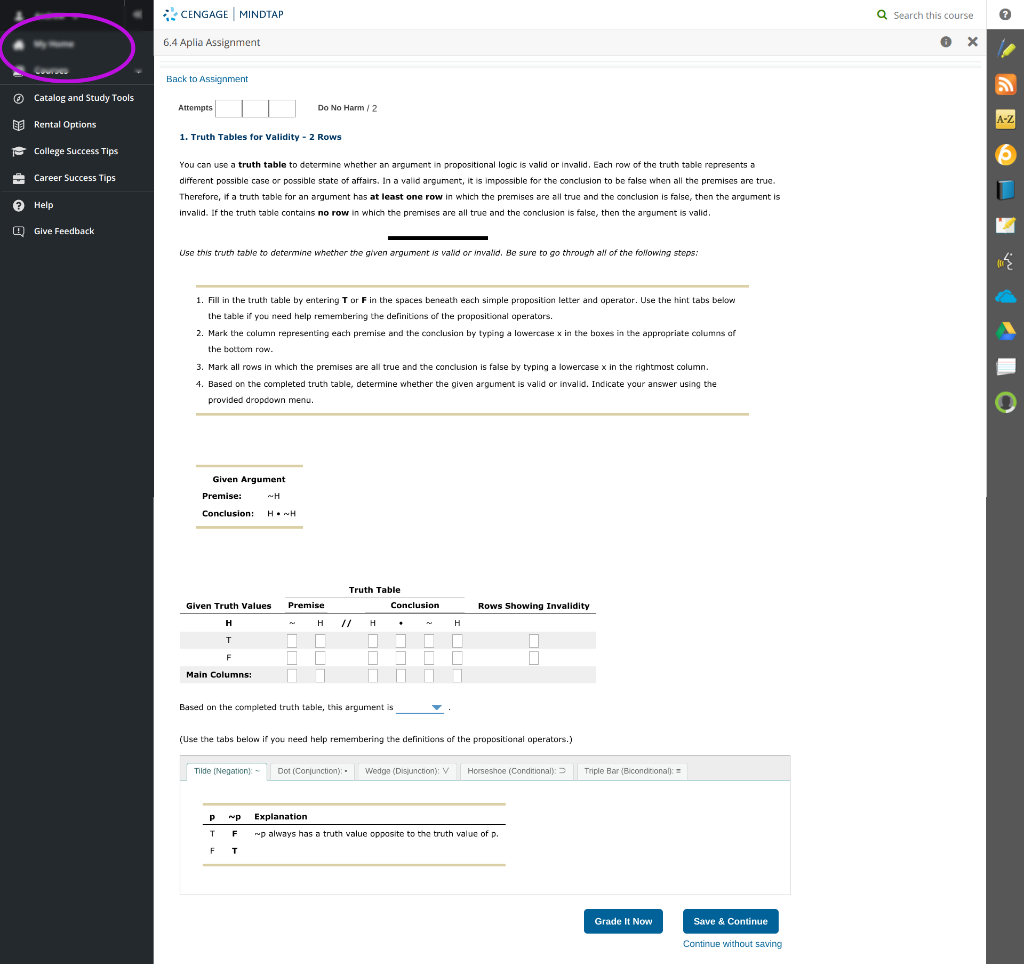Open OneDrive from the right app dock
The width and height of the screenshot is (1024, 964).
coord(1005,294)
